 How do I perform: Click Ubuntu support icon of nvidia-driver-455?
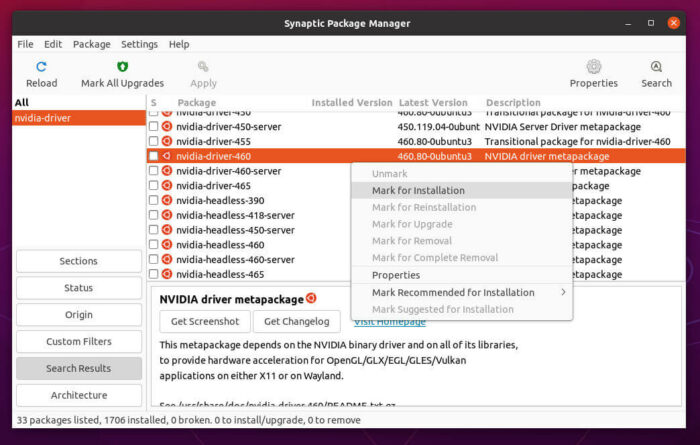(167, 141)
